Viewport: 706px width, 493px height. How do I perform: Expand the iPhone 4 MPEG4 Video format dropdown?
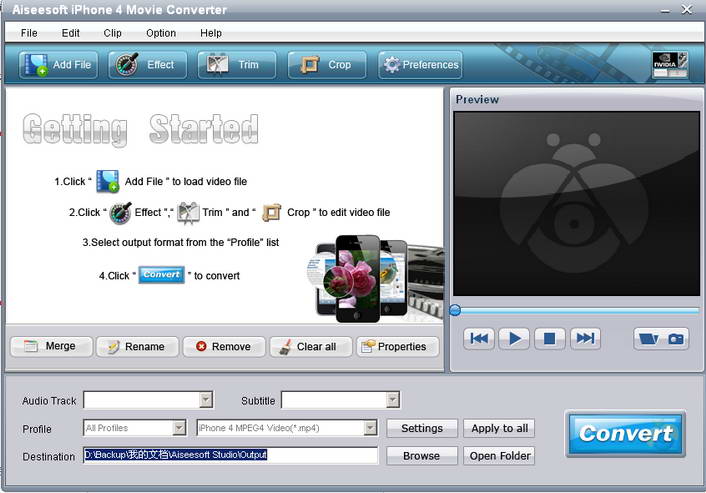coord(371,428)
